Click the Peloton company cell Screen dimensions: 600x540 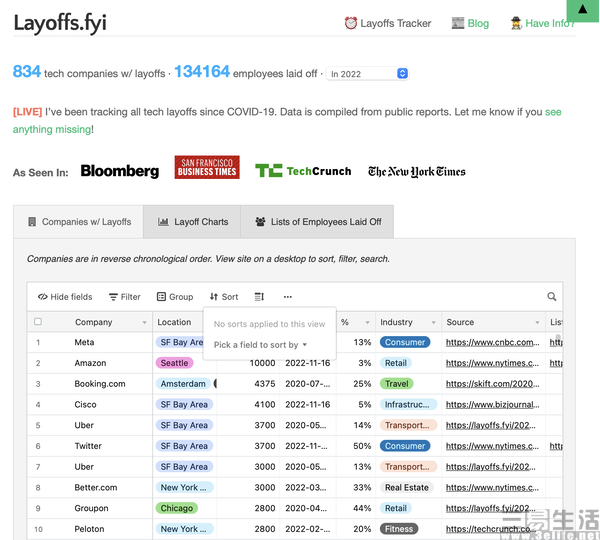90,529
